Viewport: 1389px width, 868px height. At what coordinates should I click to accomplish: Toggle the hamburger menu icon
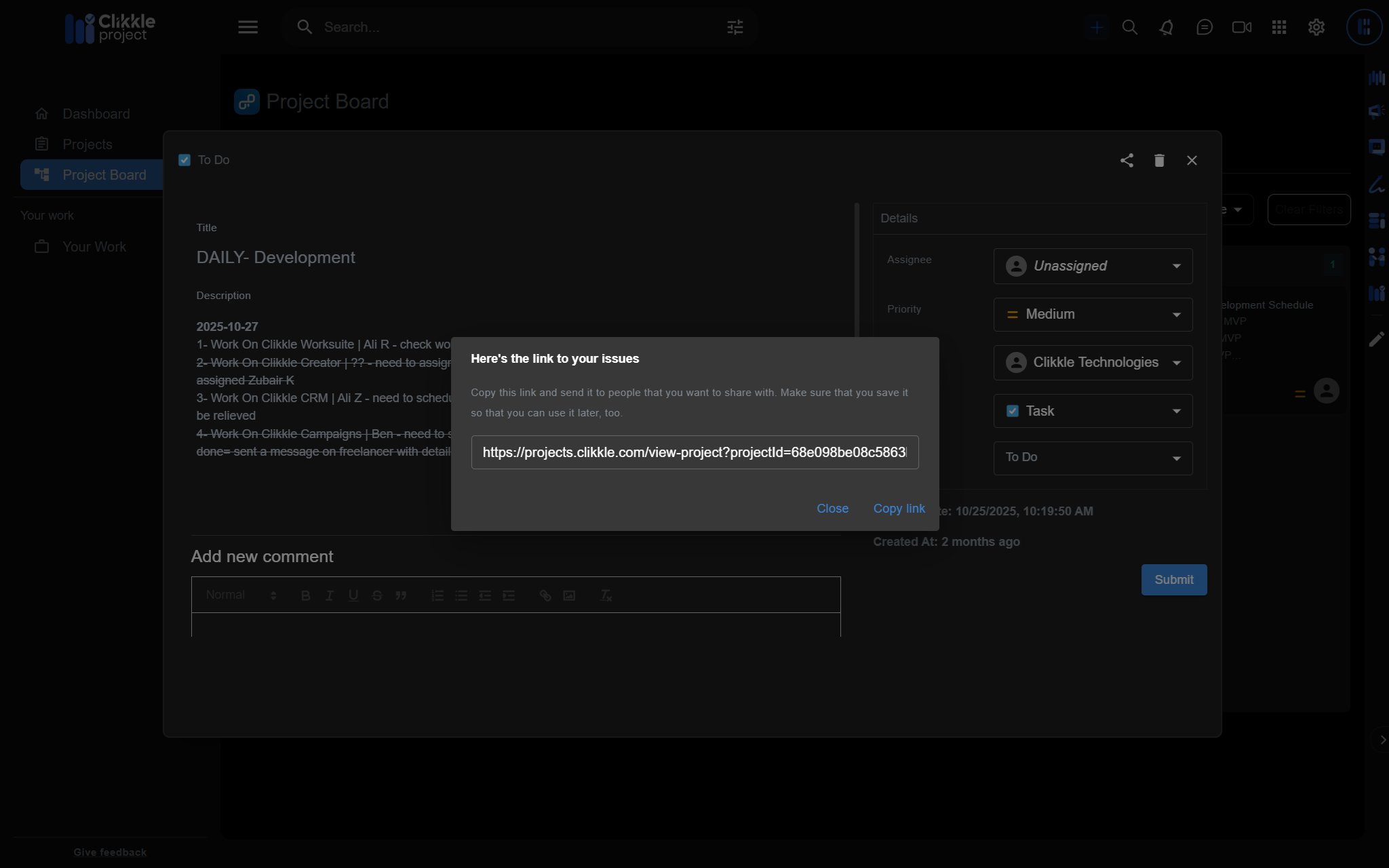pos(248,27)
